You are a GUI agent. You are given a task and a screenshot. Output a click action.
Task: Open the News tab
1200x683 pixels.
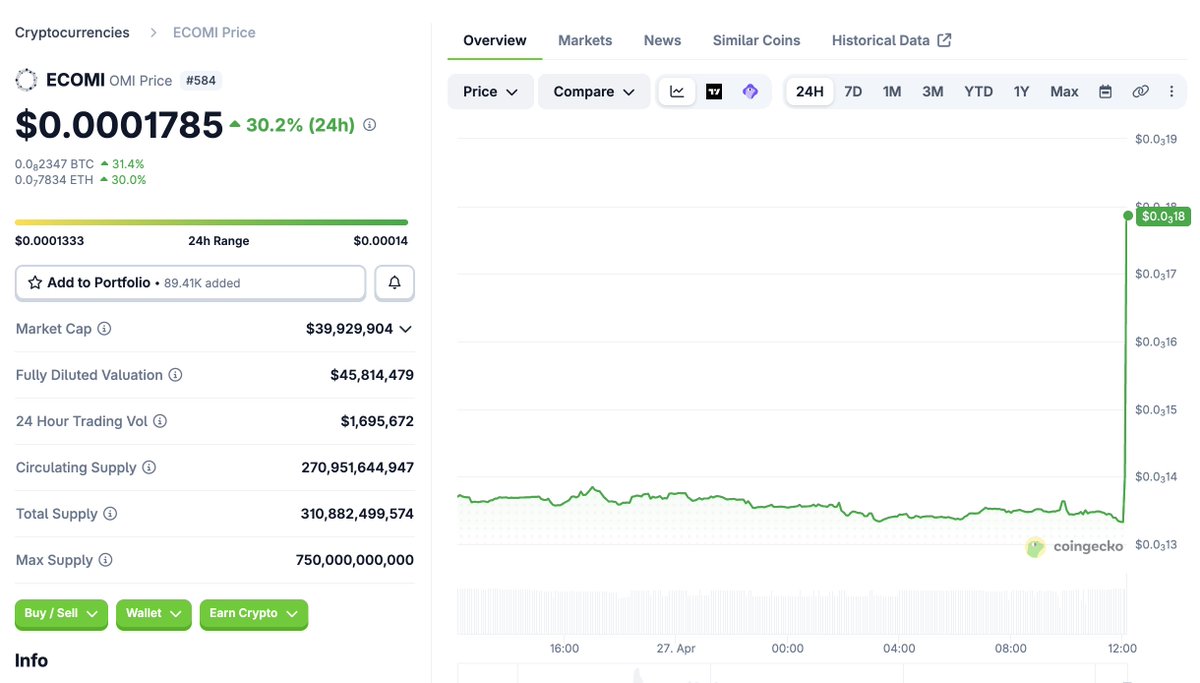point(662,40)
